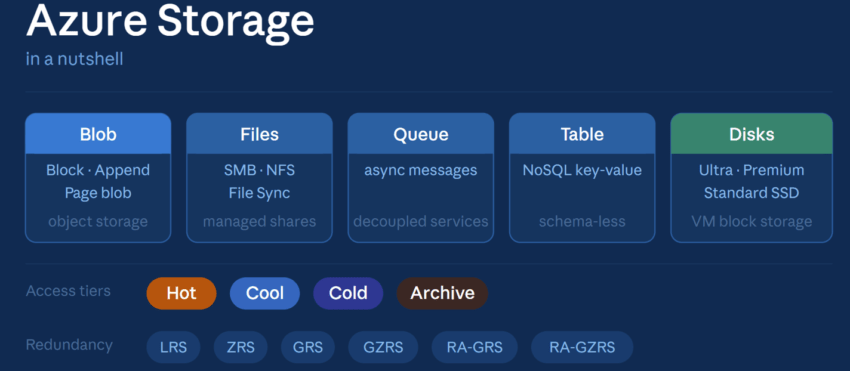Image resolution: width=850 pixels, height=371 pixels.
Task: Open the Files card header
Action: click(x=260, y=134)
